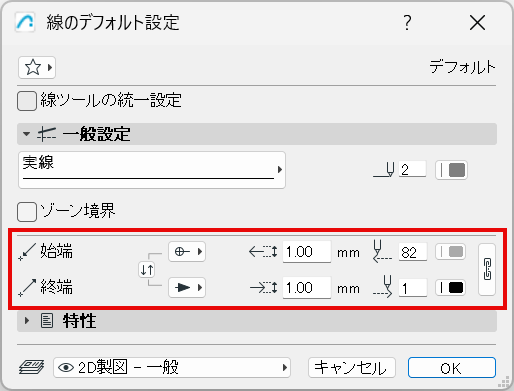Click the line pen weight icon

384,170
